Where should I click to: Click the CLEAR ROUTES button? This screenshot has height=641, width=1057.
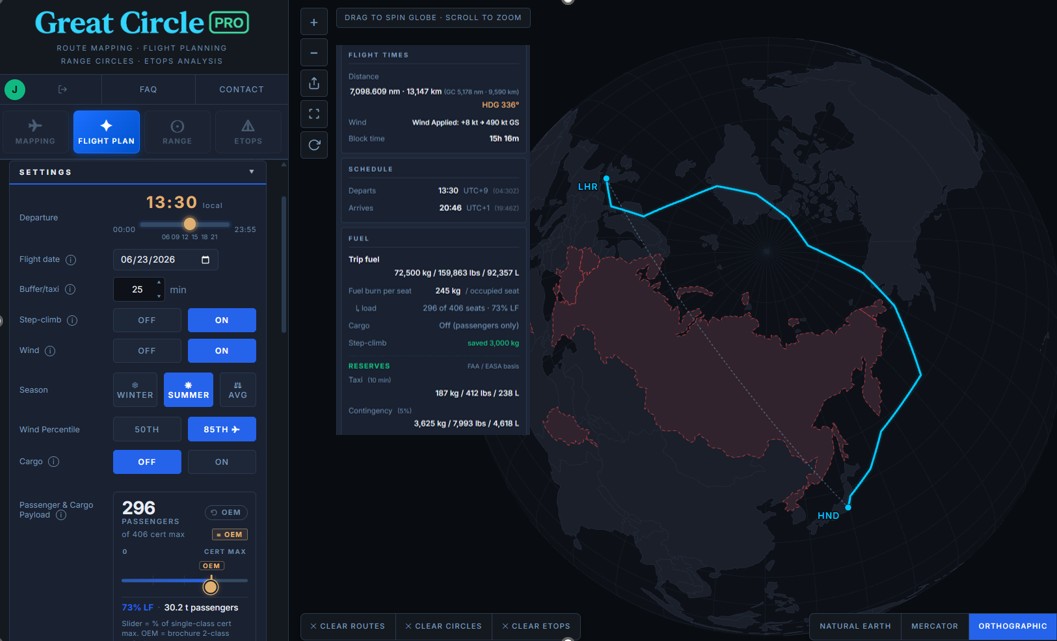pyautogui.click(x=346, y=625)
